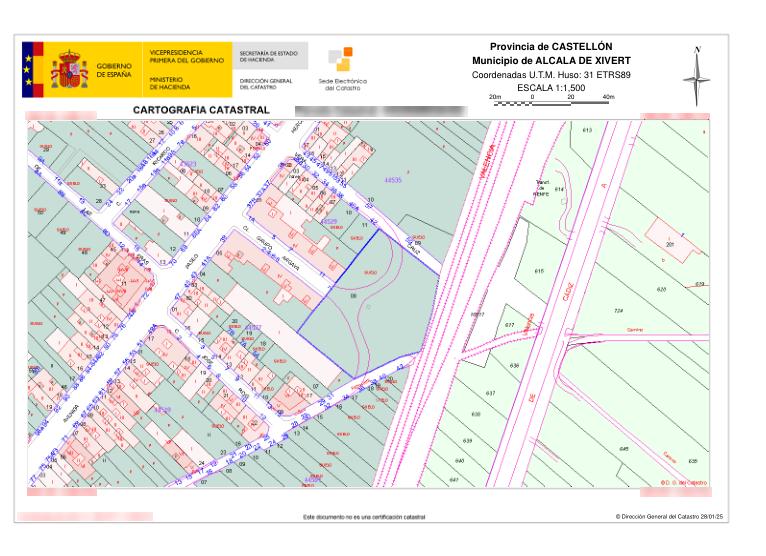Click rural parcel number 615
The width and height of the screenshot is (766, 556).
[x=539, y=271]
